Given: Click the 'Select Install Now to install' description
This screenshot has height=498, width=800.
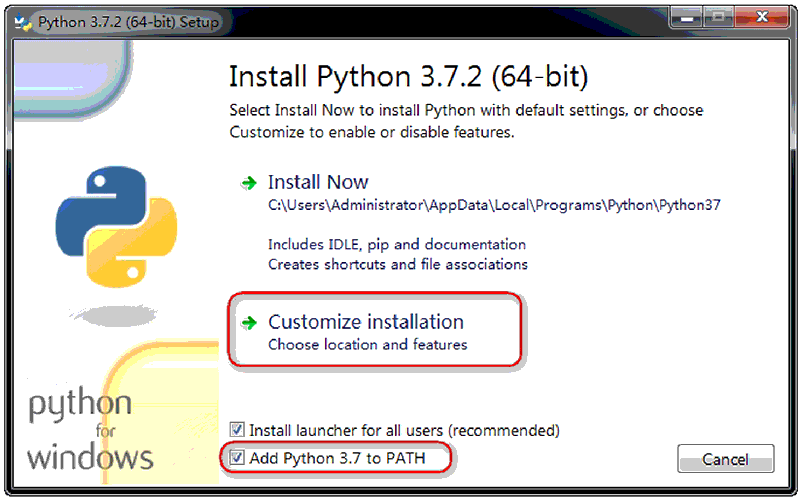Looking at the screenshot, I should 466,121.
